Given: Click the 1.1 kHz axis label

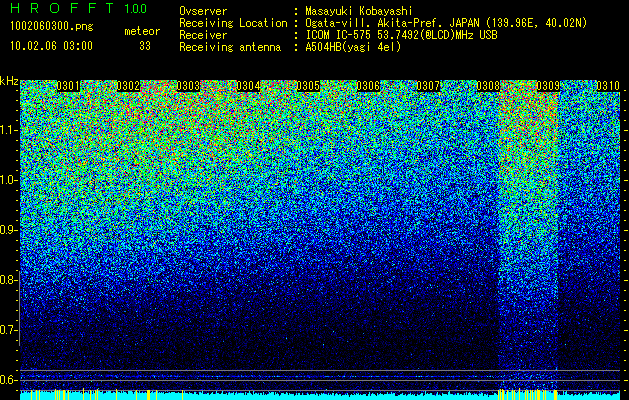Looking at the screenshot, I should (9, 130).
